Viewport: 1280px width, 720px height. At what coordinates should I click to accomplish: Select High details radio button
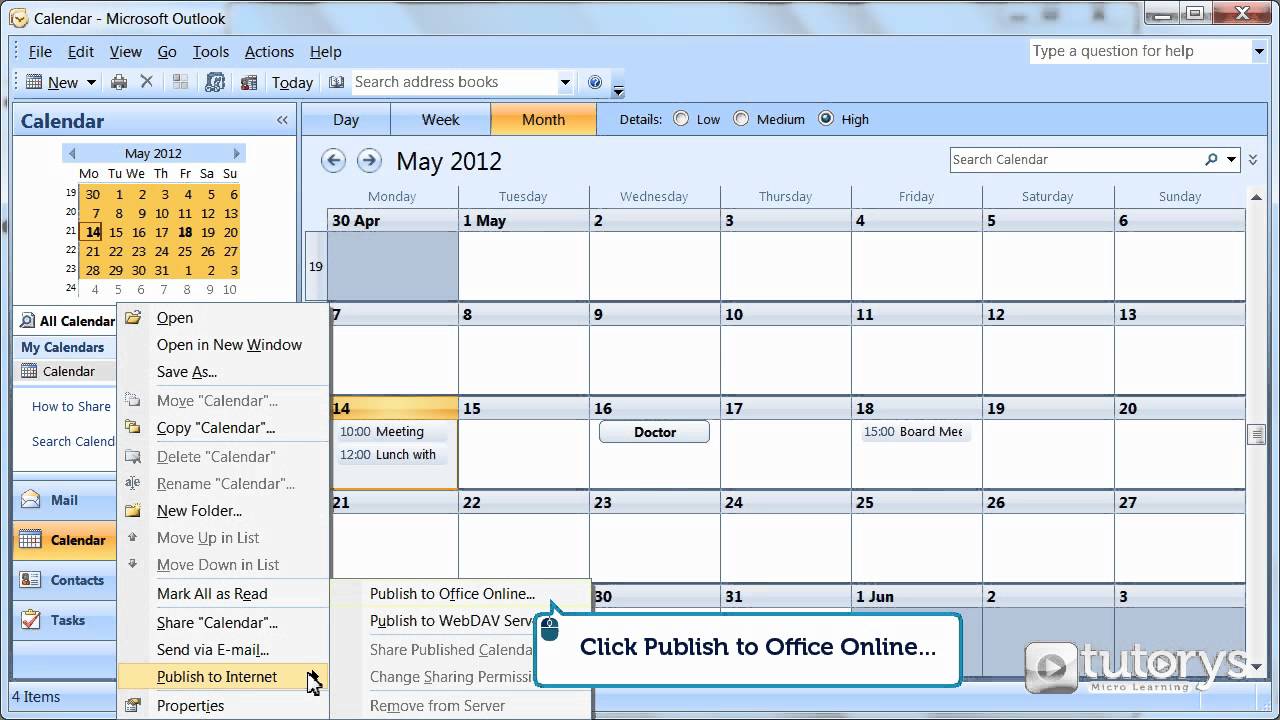coord(826,118)
